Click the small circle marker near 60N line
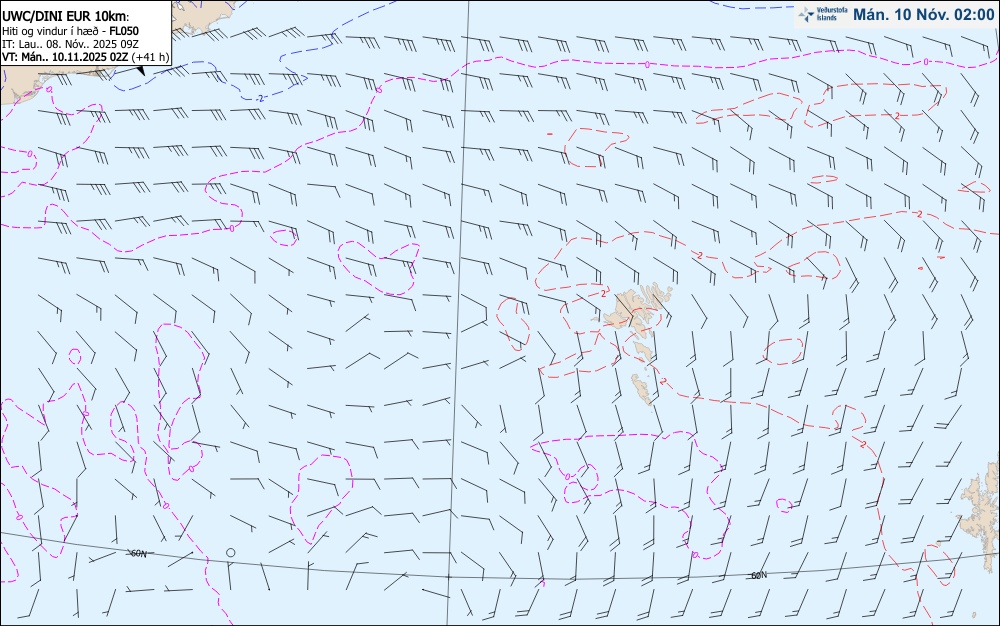 pos(230,553)
